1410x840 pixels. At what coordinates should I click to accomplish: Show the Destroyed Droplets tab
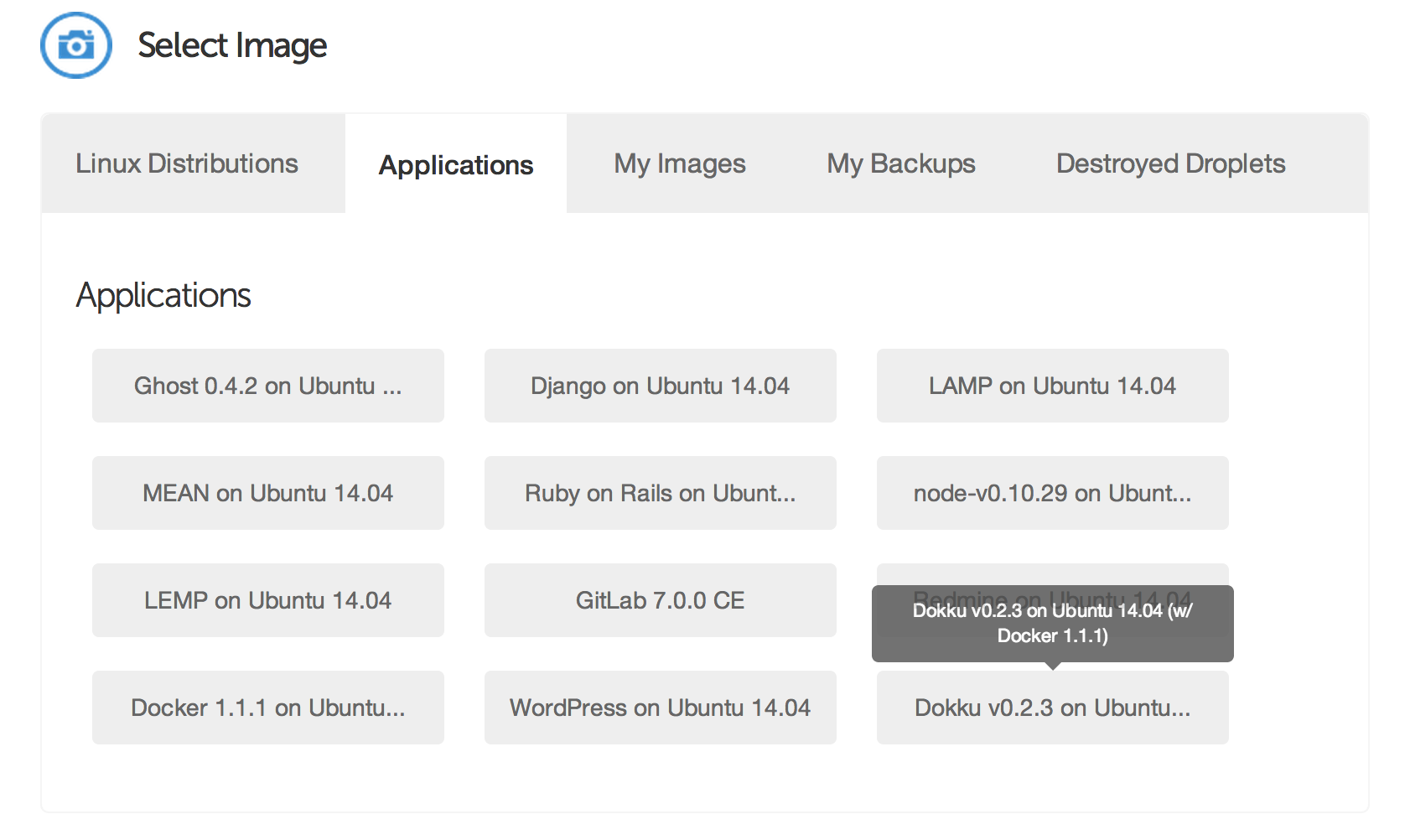[x=1170, y=163]
